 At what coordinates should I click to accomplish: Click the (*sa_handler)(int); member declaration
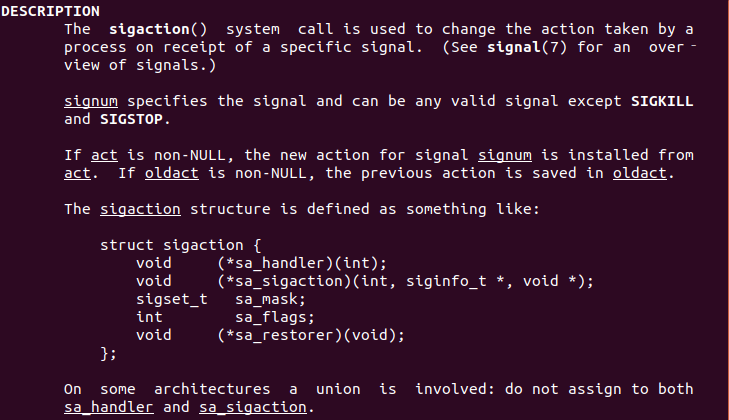click(x=302, y=263)
